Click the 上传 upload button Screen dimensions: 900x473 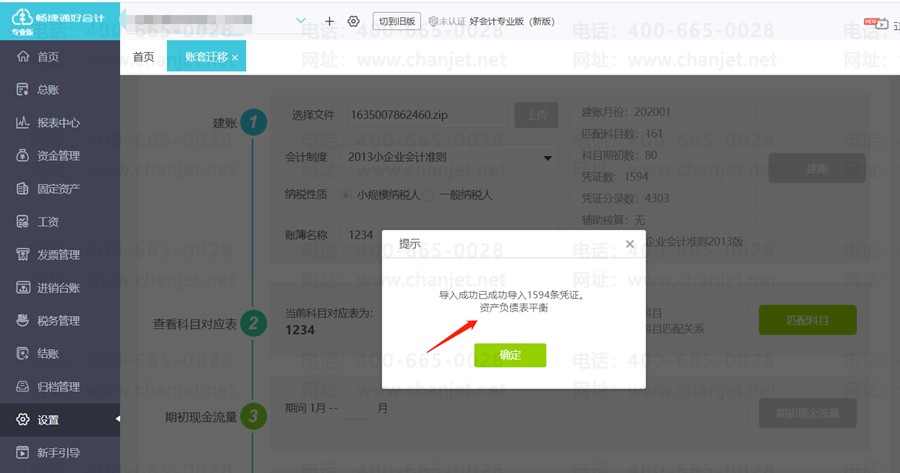tap(536, 115)
